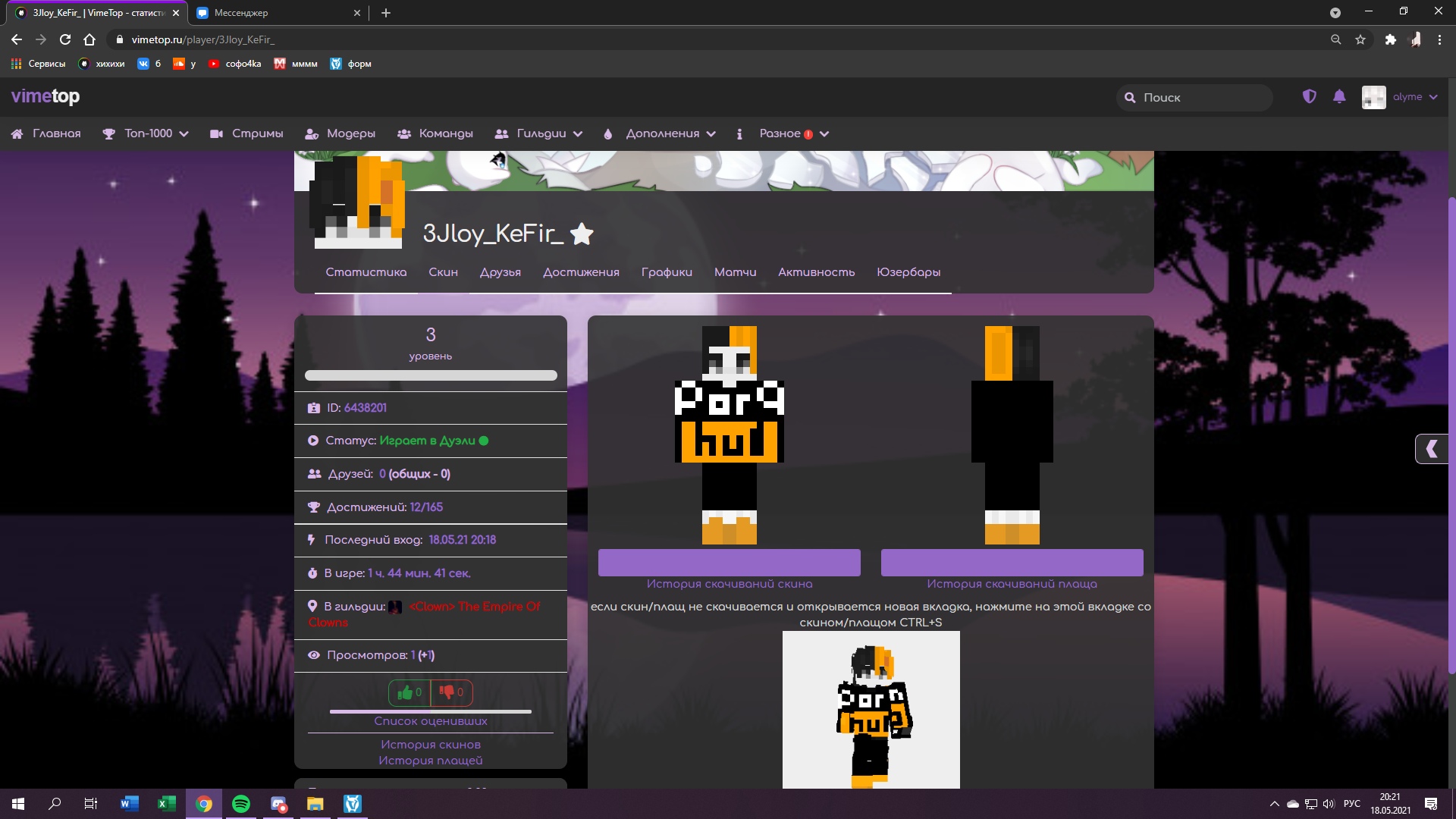Open the Стримы page
This screenshot has width=1456, height=819.
[x=247, y=133]
